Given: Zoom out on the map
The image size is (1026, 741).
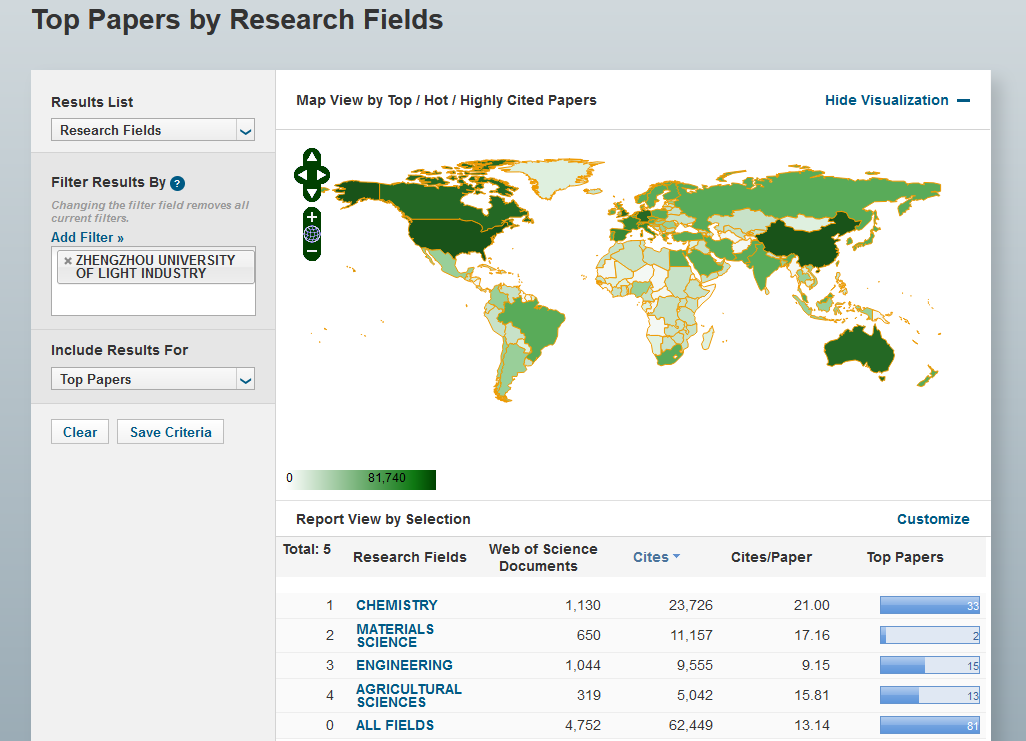Looking at the screenshot, I should (312, 251).
